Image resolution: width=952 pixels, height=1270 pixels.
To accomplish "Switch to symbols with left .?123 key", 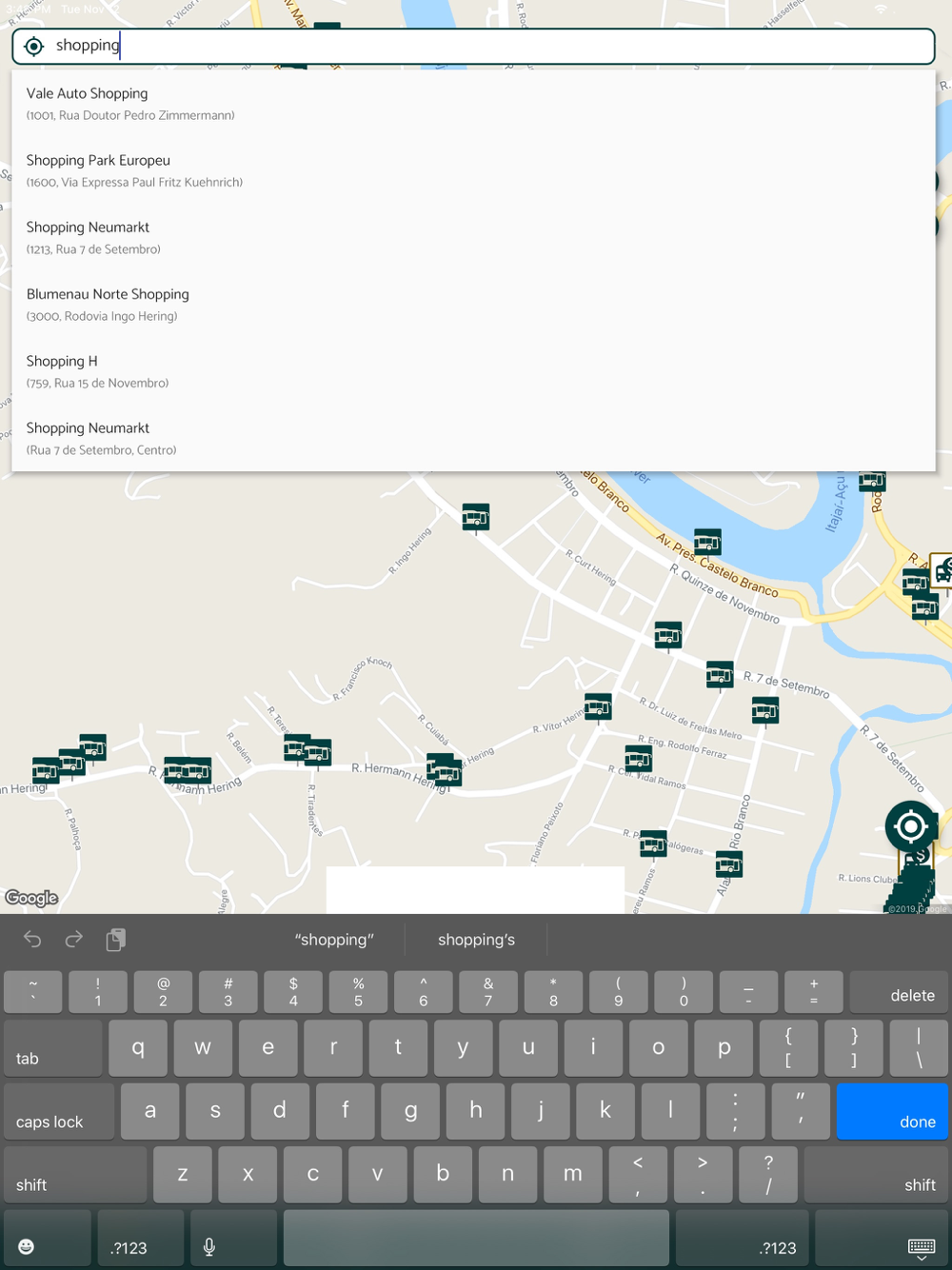I will point(141,1238).
